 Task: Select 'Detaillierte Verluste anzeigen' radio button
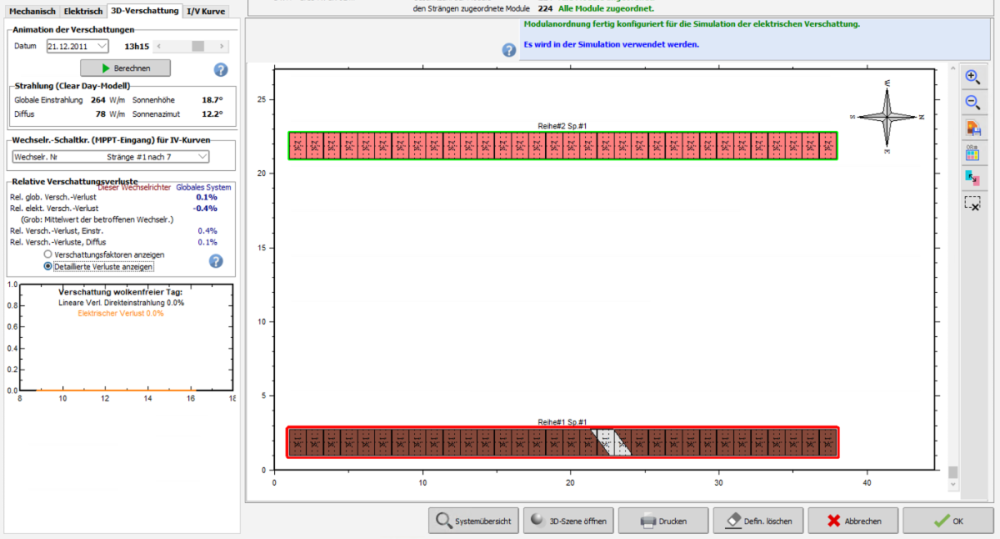(x=47, y=267)
